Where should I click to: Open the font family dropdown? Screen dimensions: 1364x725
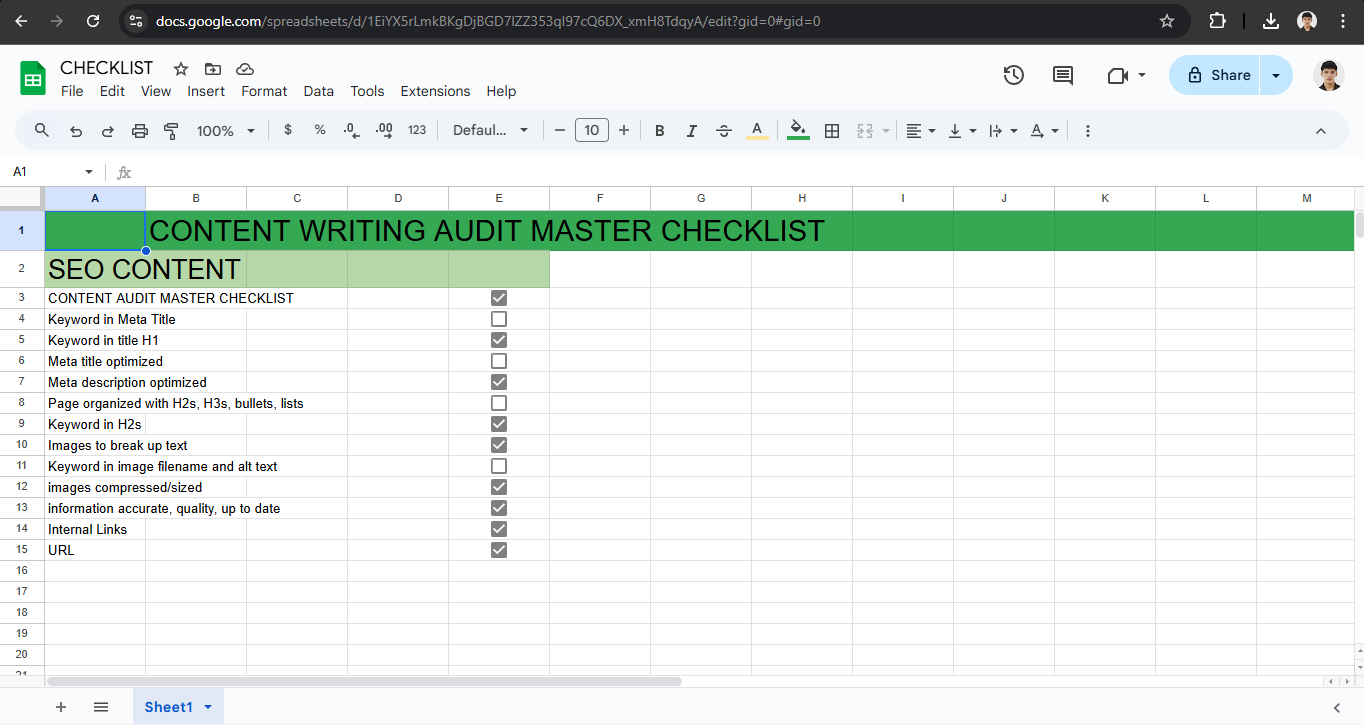[x=490, y=131]
